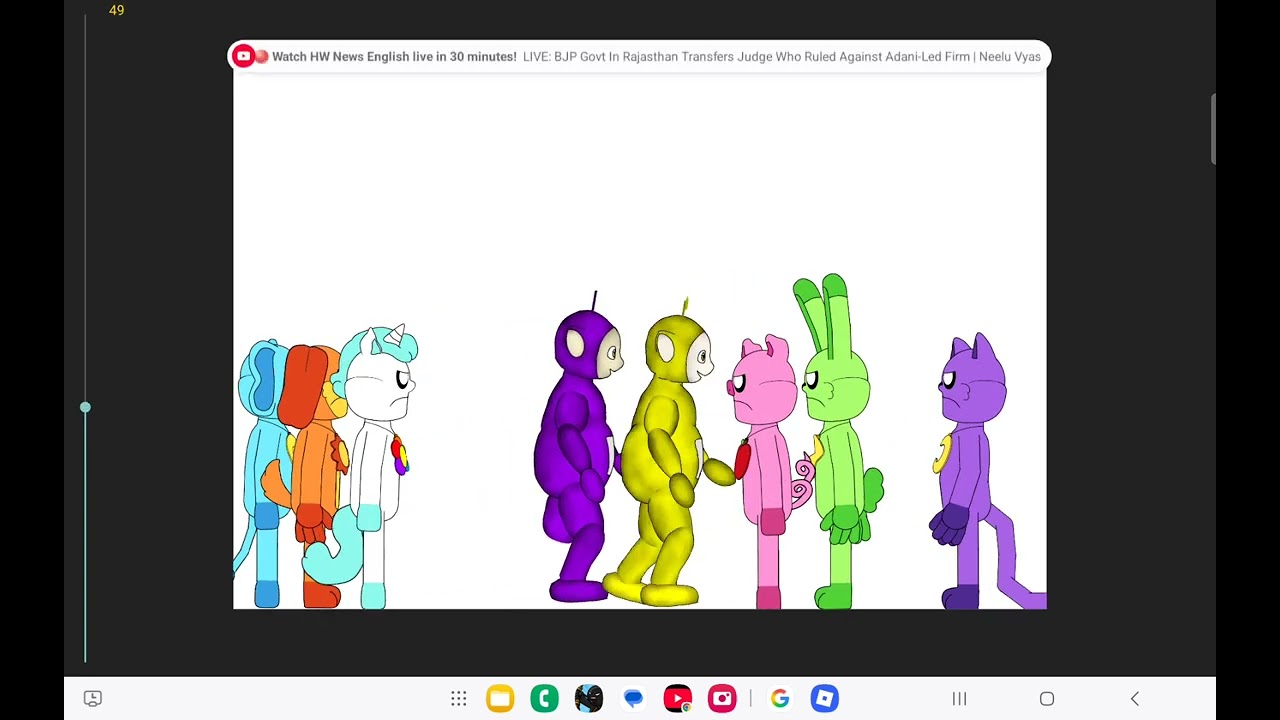1280x720 pixels.
Task: Tap the Back navigation arrow
Action: tap(1135, 699)
